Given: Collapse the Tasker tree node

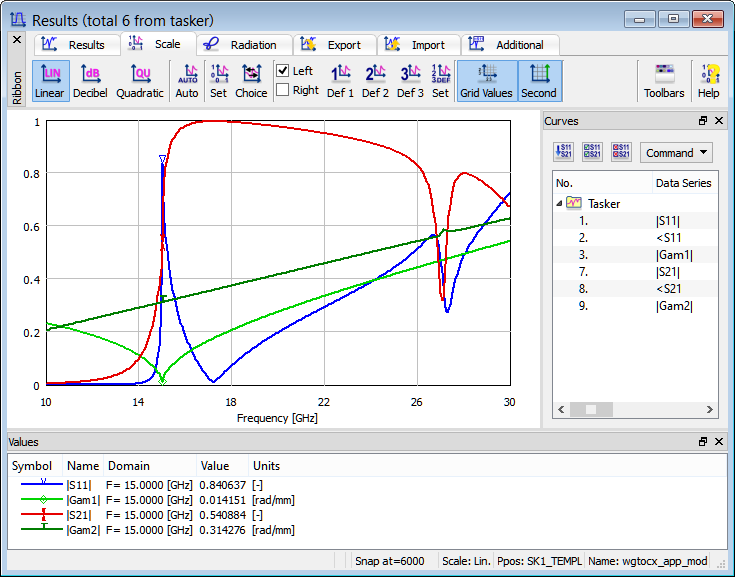Looking at the screenshot, I should [559, 203].
